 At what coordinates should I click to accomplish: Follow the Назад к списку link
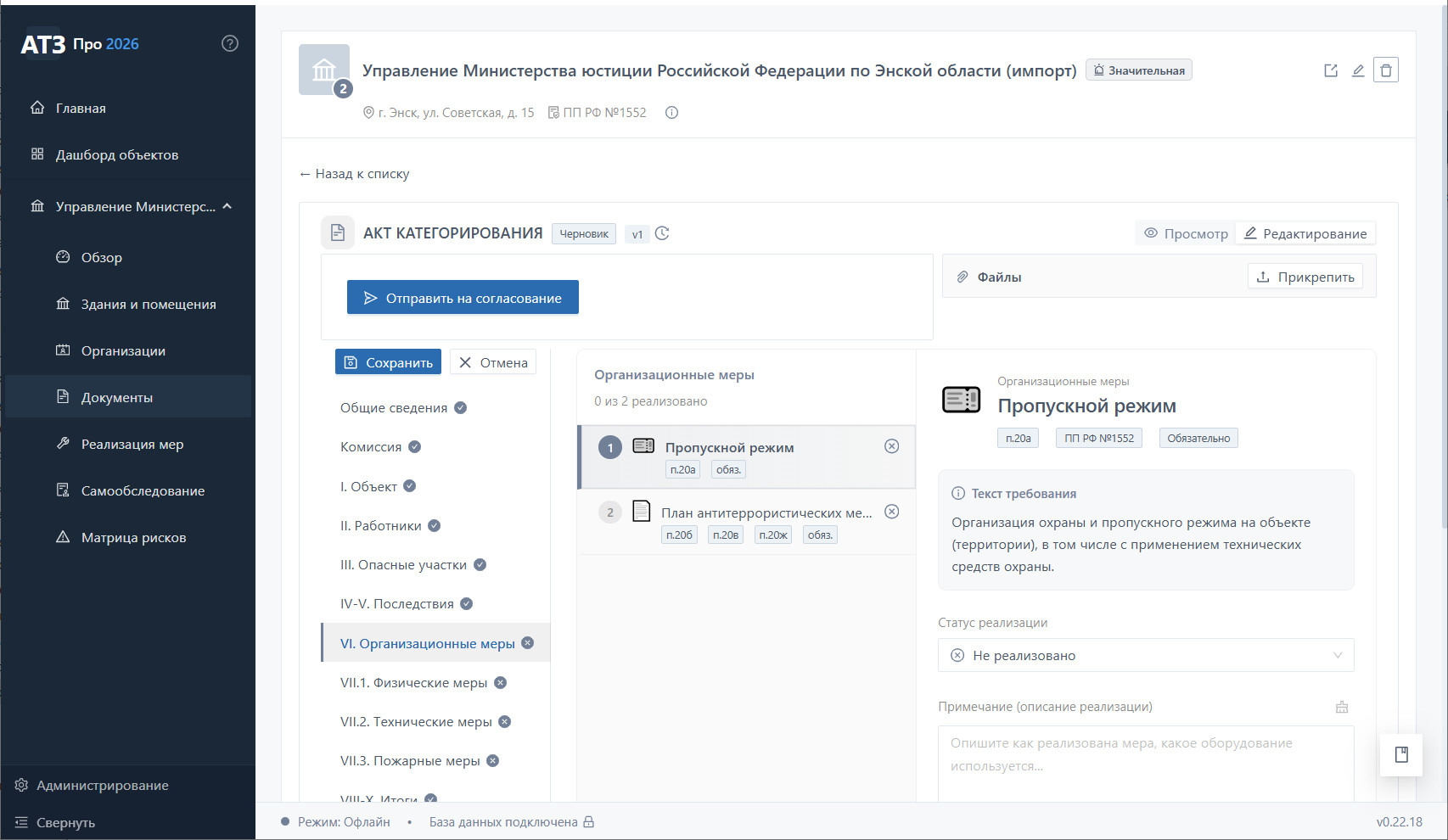tap(354, 173)
